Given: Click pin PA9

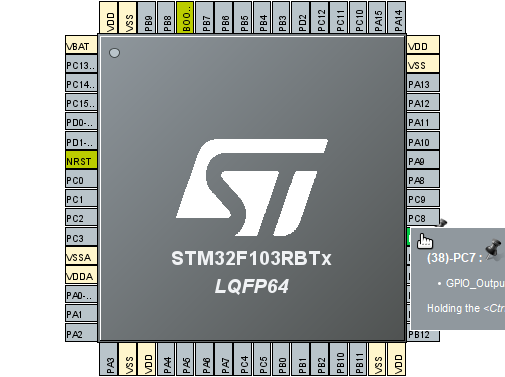Looking at the screenshot, I should pyautogui.click(x=423, y=160).
